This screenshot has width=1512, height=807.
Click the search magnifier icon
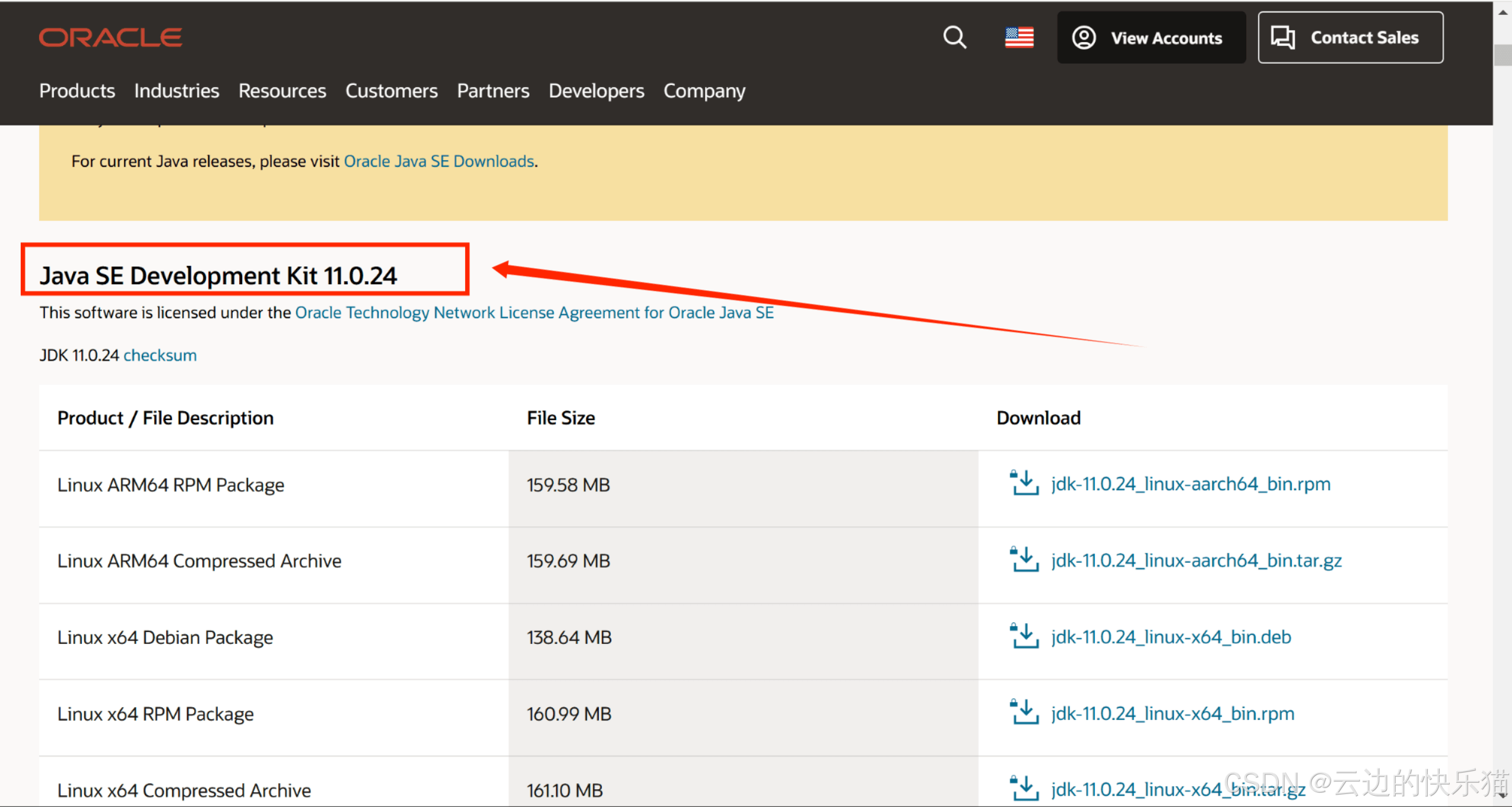click(x=954, y=37)
